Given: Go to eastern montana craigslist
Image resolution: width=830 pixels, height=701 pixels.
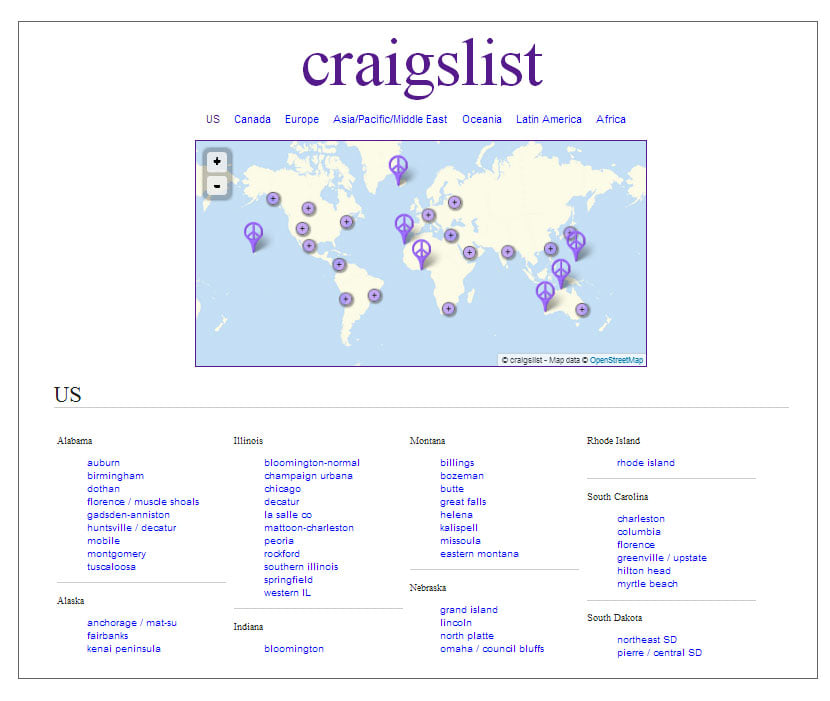Looking at the screenshot, I should [x=479, y=554].
